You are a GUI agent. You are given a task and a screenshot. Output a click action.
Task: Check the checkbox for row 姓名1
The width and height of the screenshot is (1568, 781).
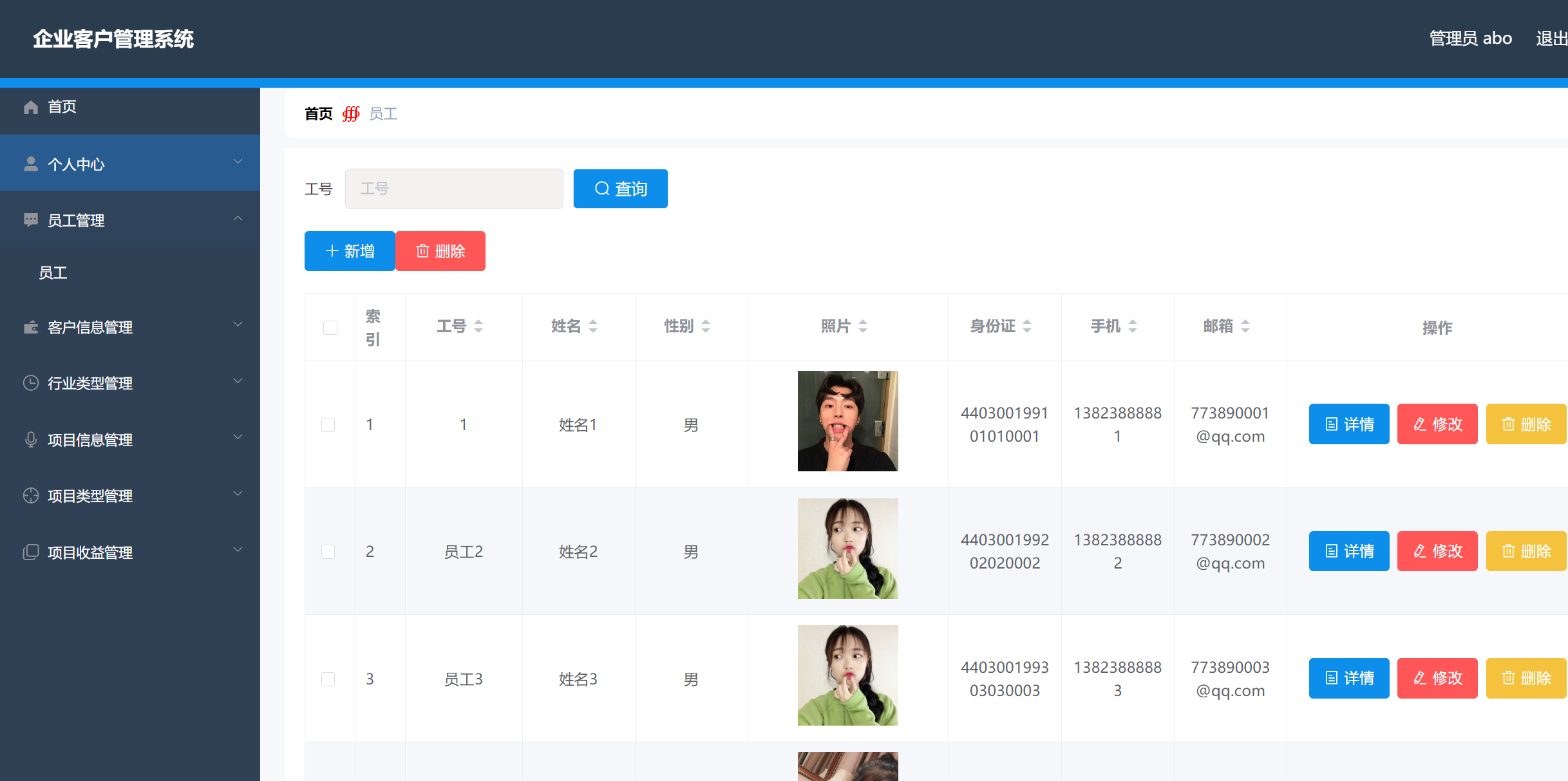pyautogui.click(x=328, y=425)
